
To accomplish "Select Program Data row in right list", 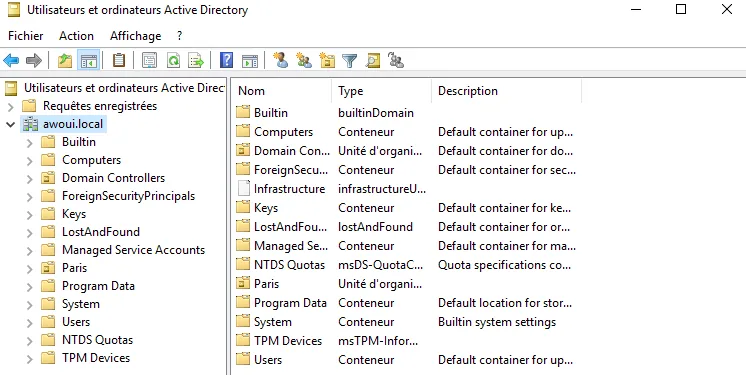I will pyautogui.click(x=407, y=303).
